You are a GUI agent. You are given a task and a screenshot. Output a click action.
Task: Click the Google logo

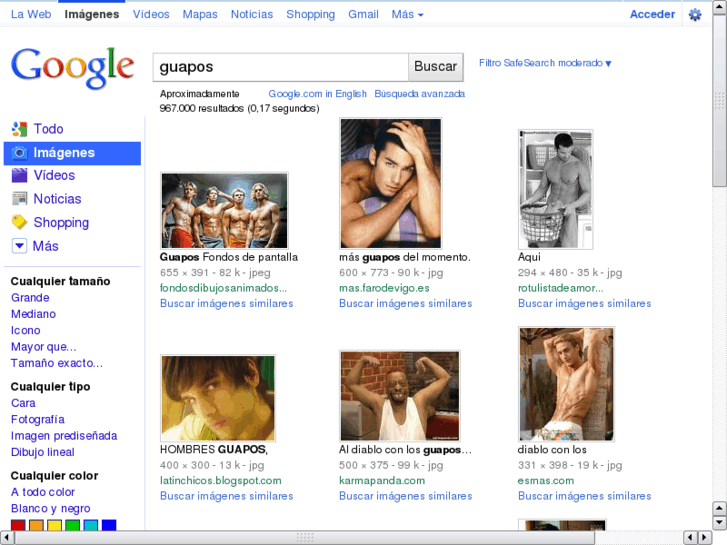pyautogui.click(x=72, y=68)
